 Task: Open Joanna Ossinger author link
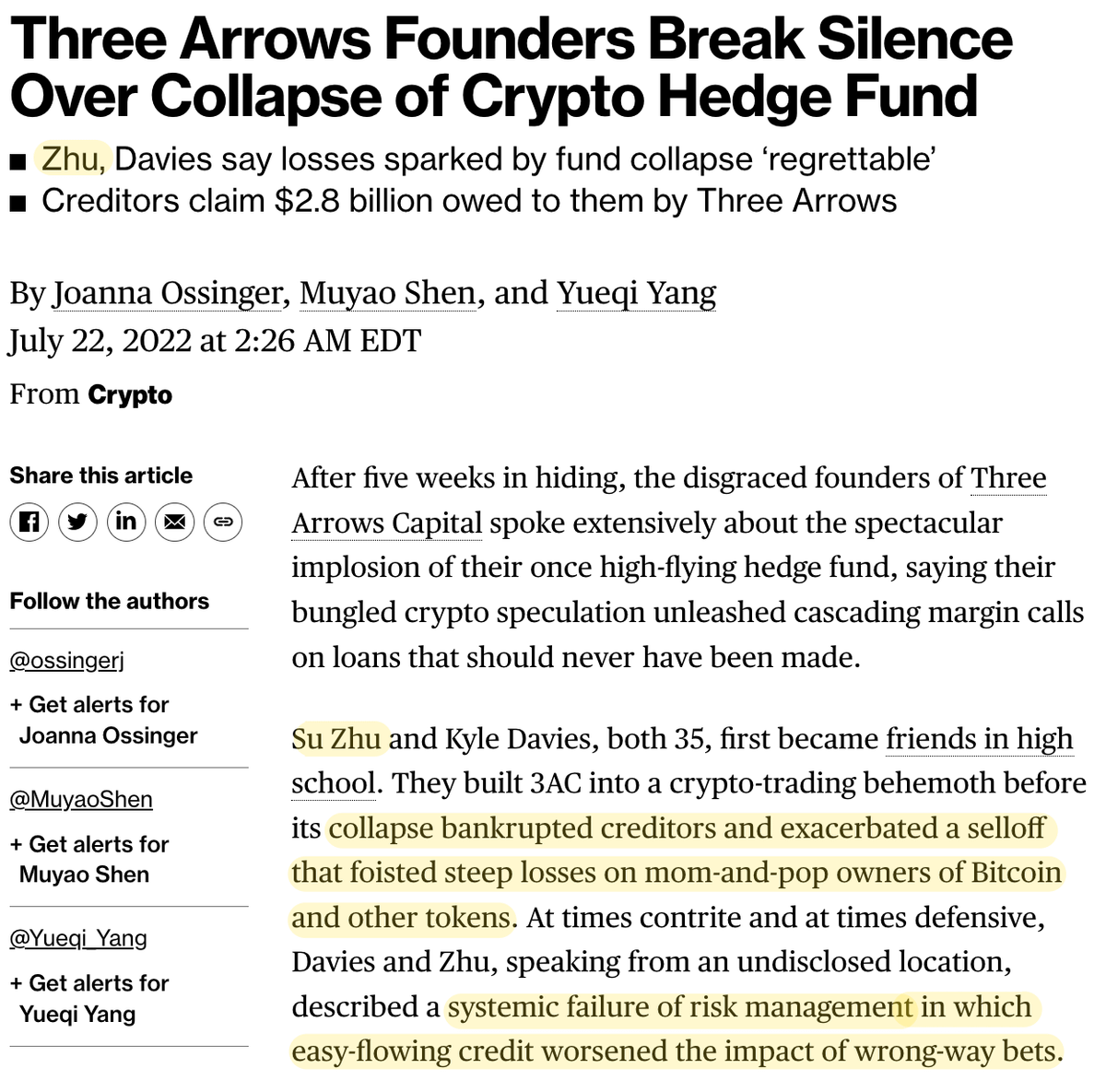pos(167,293)
